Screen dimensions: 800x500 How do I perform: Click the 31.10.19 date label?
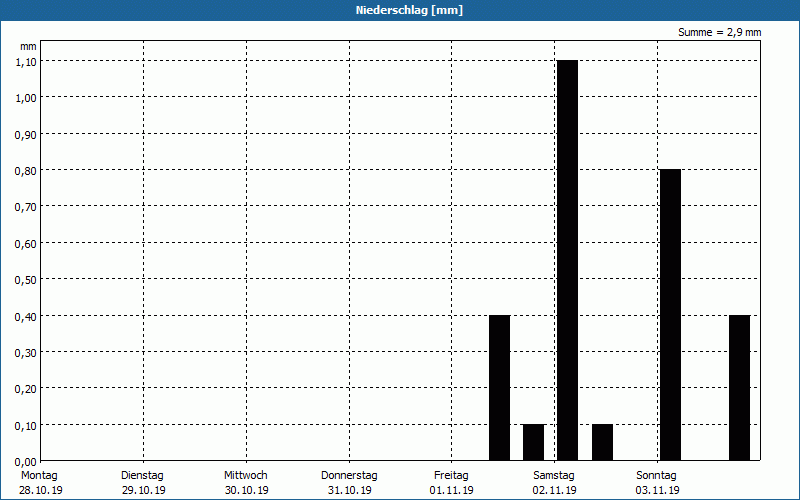tap(349, 490)
